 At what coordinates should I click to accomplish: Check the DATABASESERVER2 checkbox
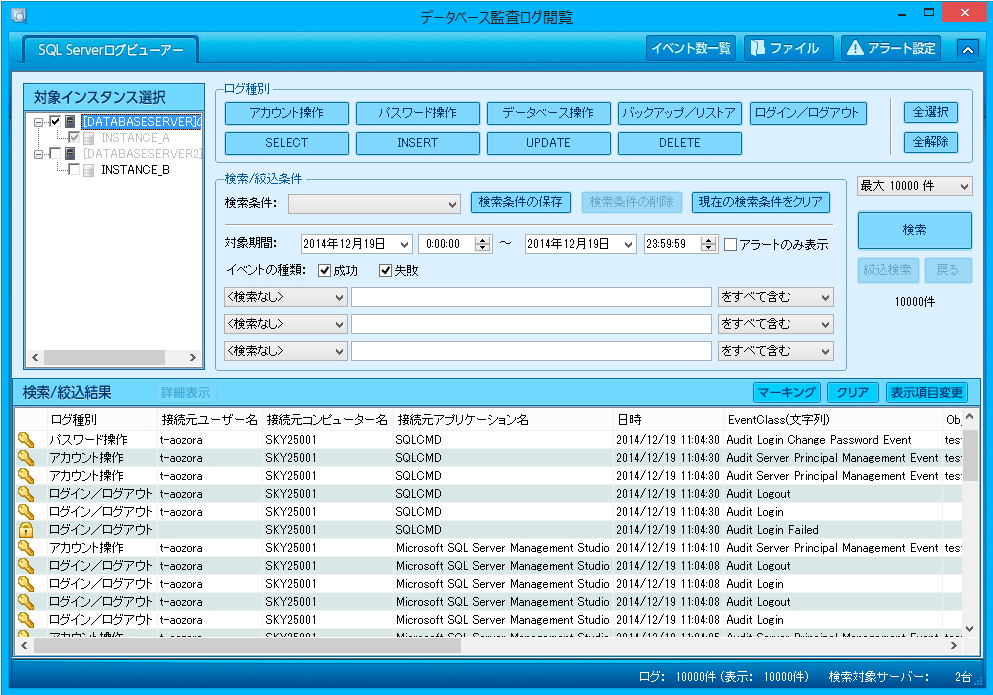coord(56,153)
